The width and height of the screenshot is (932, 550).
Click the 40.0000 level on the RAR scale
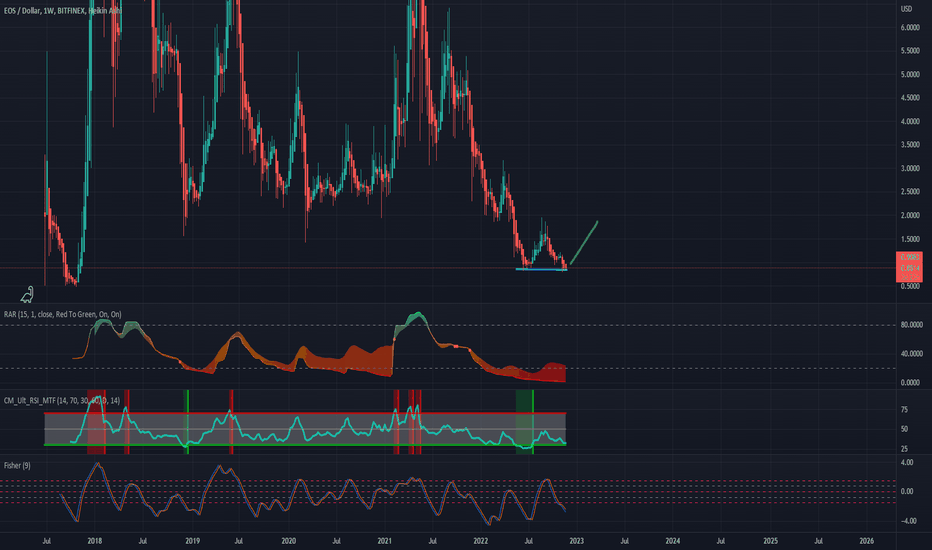[912, 354]
